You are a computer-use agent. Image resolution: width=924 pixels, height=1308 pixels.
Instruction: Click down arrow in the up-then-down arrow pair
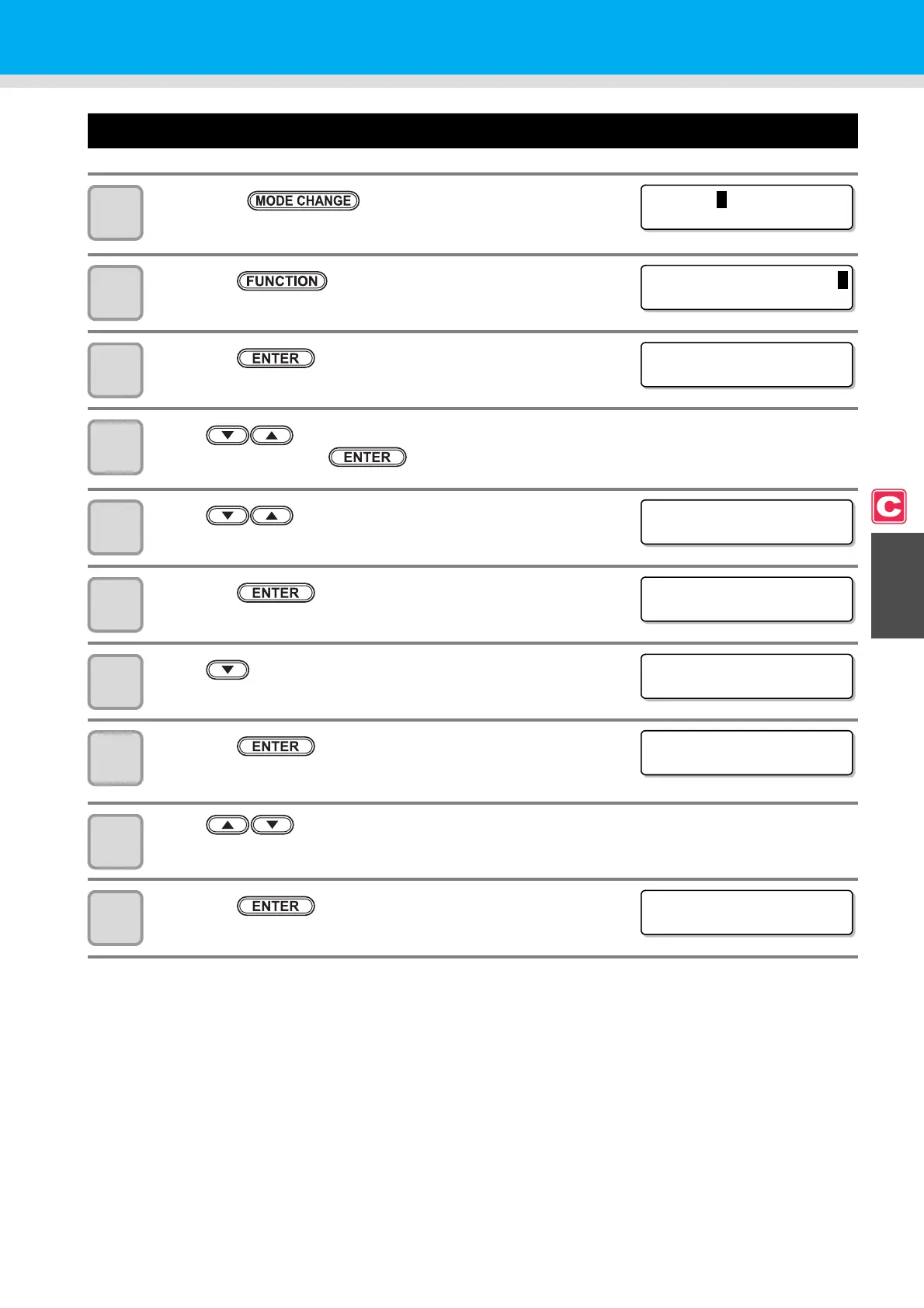point(273,824)
